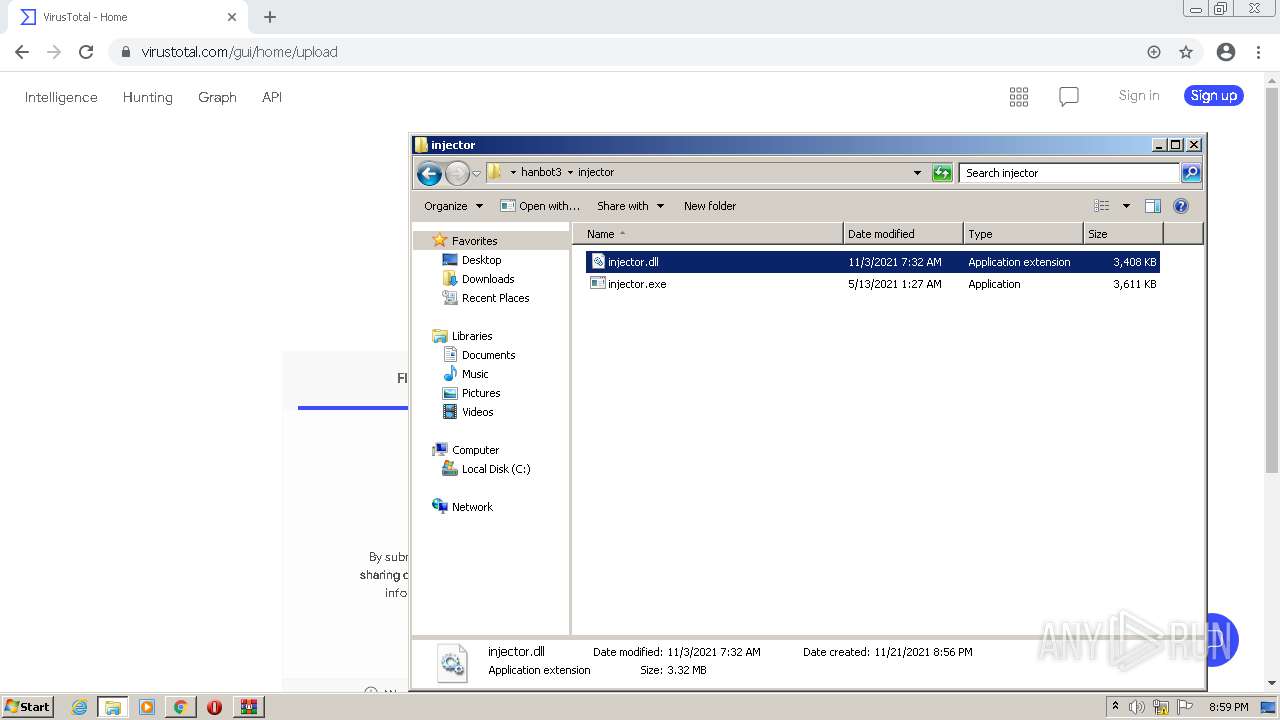Open a new Chrome tab
Screen dimensions: 1280x720
(270, 17)
